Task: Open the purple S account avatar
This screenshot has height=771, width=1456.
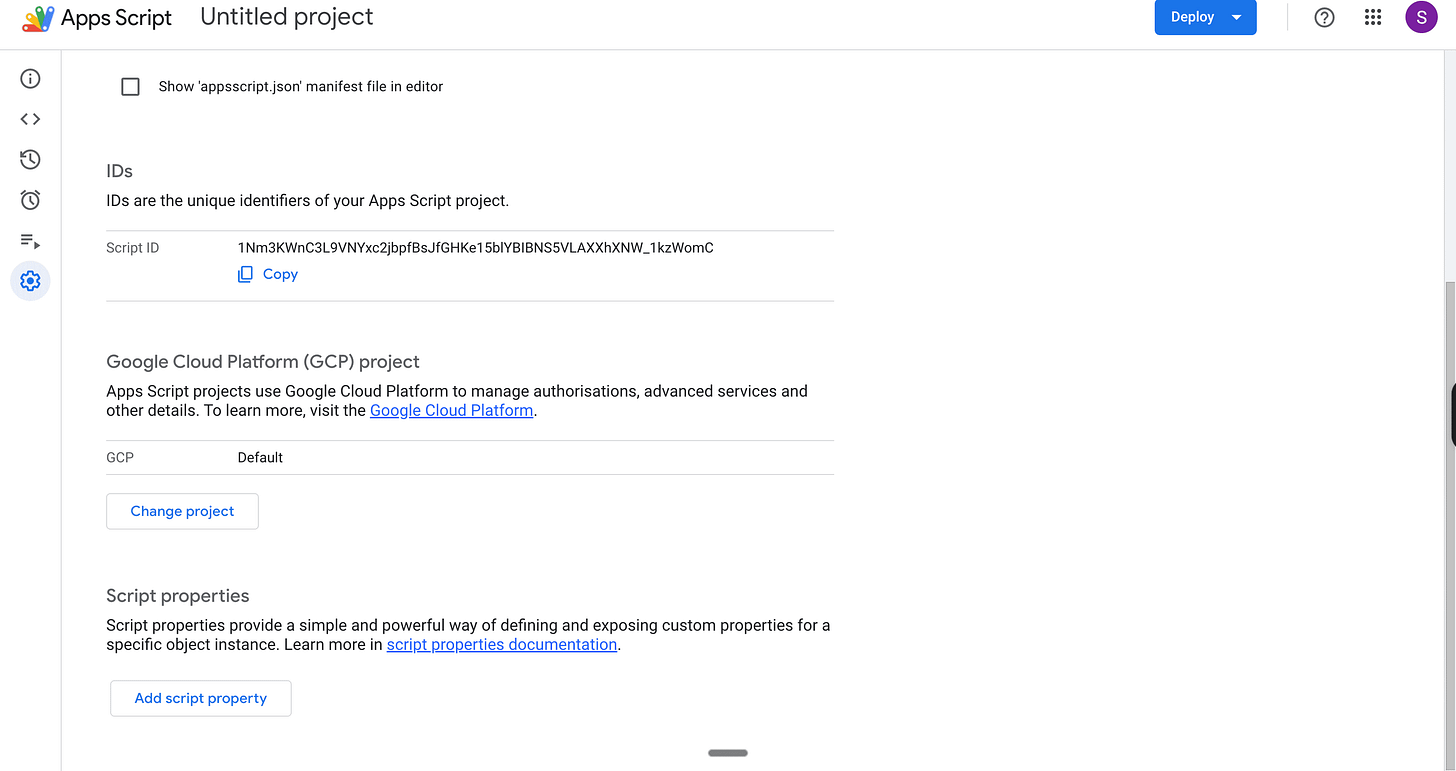Action: 1421,17
